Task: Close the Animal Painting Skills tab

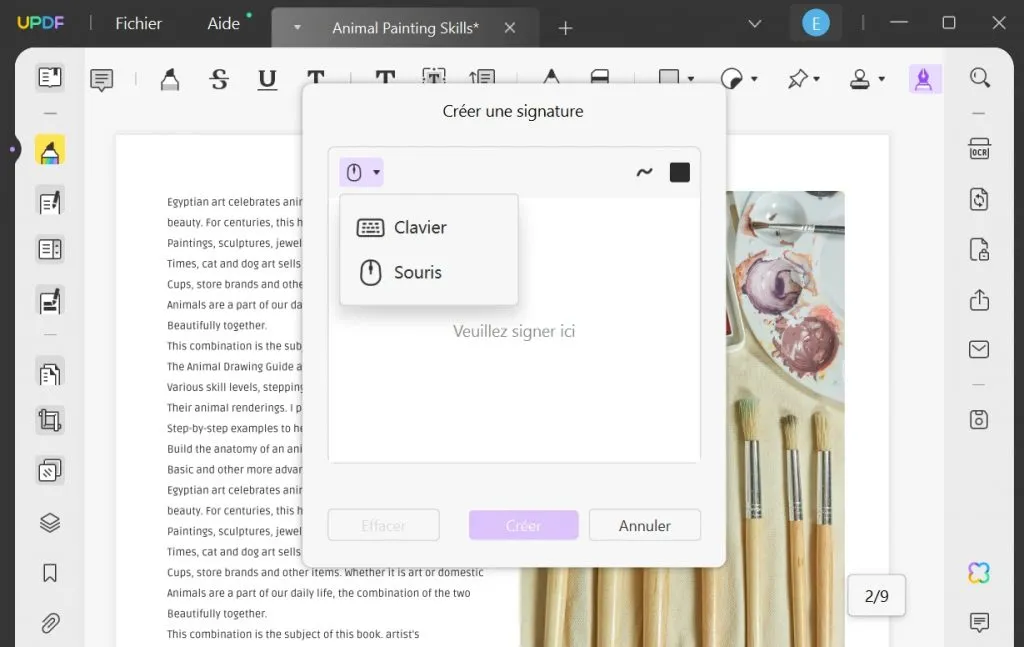Action: click(x=510, y=27)
